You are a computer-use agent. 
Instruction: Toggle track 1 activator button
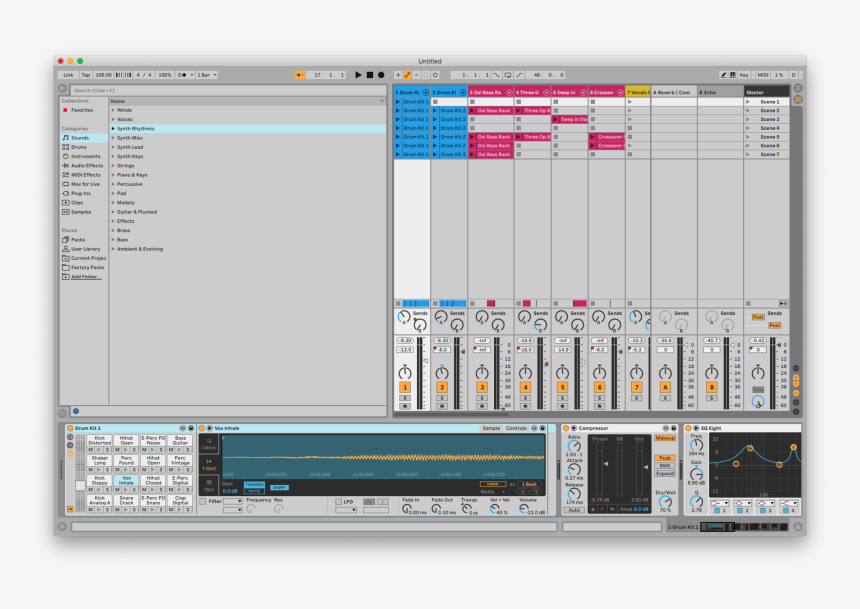tap(405, 387)
